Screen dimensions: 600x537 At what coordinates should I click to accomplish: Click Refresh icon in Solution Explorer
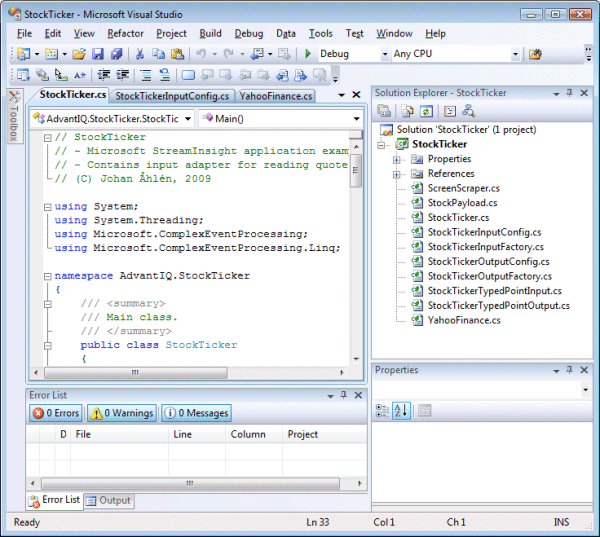[x=425, y=111]
